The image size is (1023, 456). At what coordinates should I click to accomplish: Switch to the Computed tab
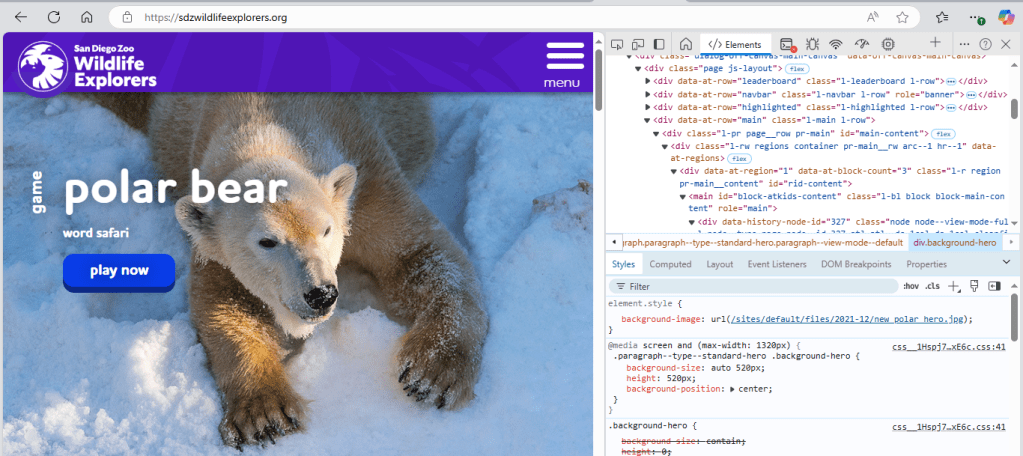[x=670, y=264]
